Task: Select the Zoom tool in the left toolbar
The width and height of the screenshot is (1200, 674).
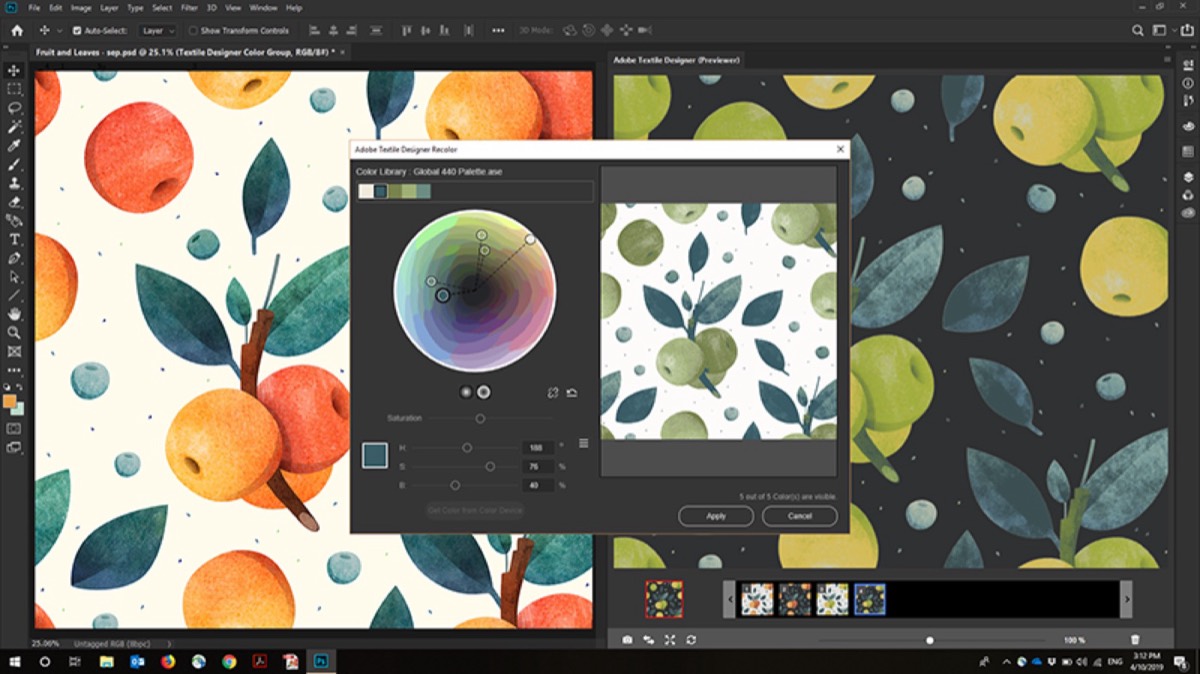Action: tap(15, 333)
